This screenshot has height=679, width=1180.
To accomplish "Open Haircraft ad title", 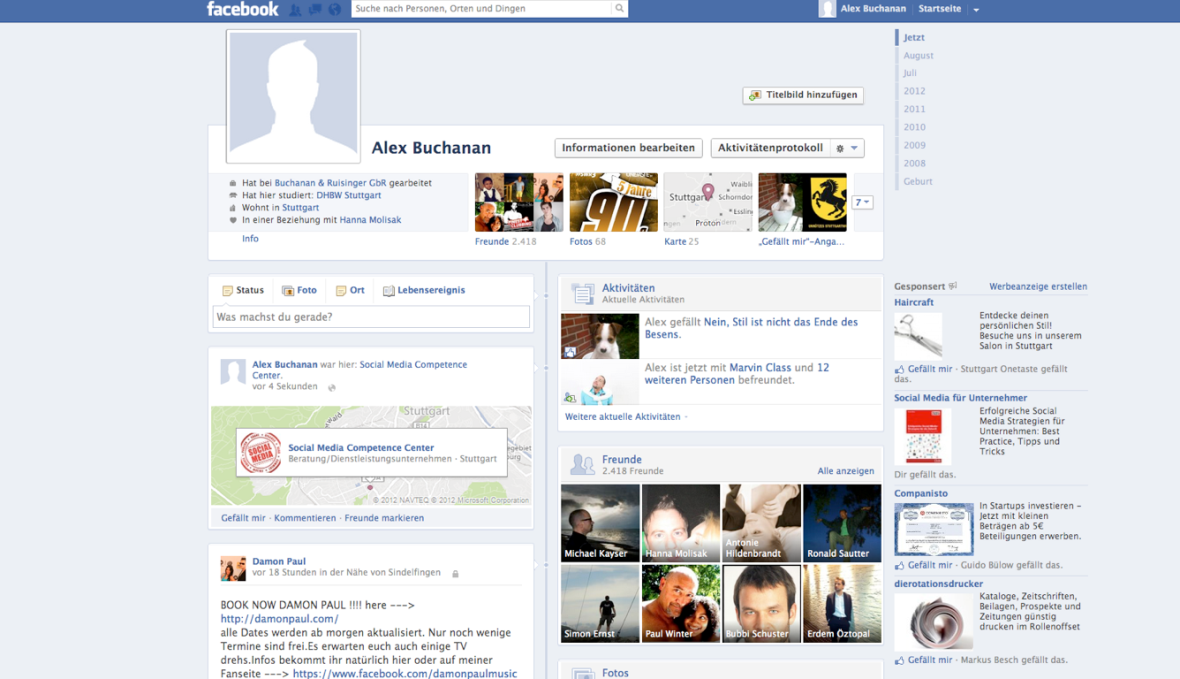I will point(914,302).
